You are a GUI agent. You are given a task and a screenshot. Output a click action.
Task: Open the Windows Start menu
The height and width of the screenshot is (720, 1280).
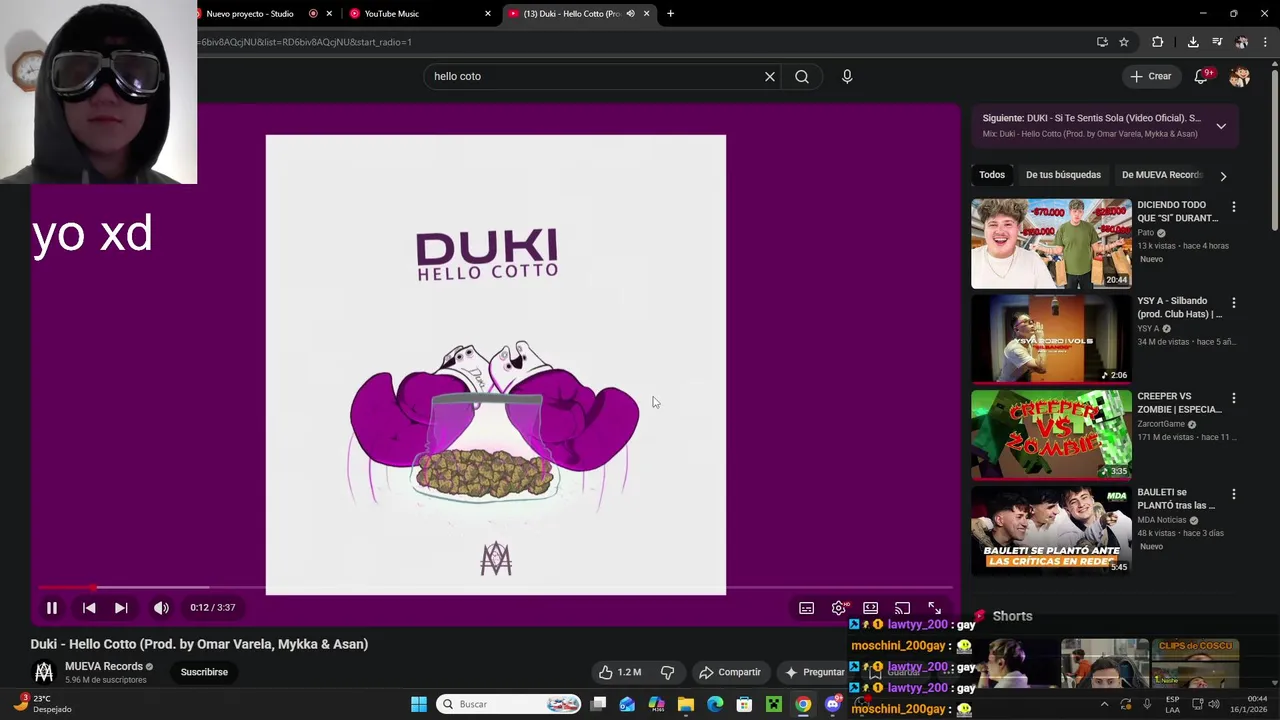click(419, 704)
